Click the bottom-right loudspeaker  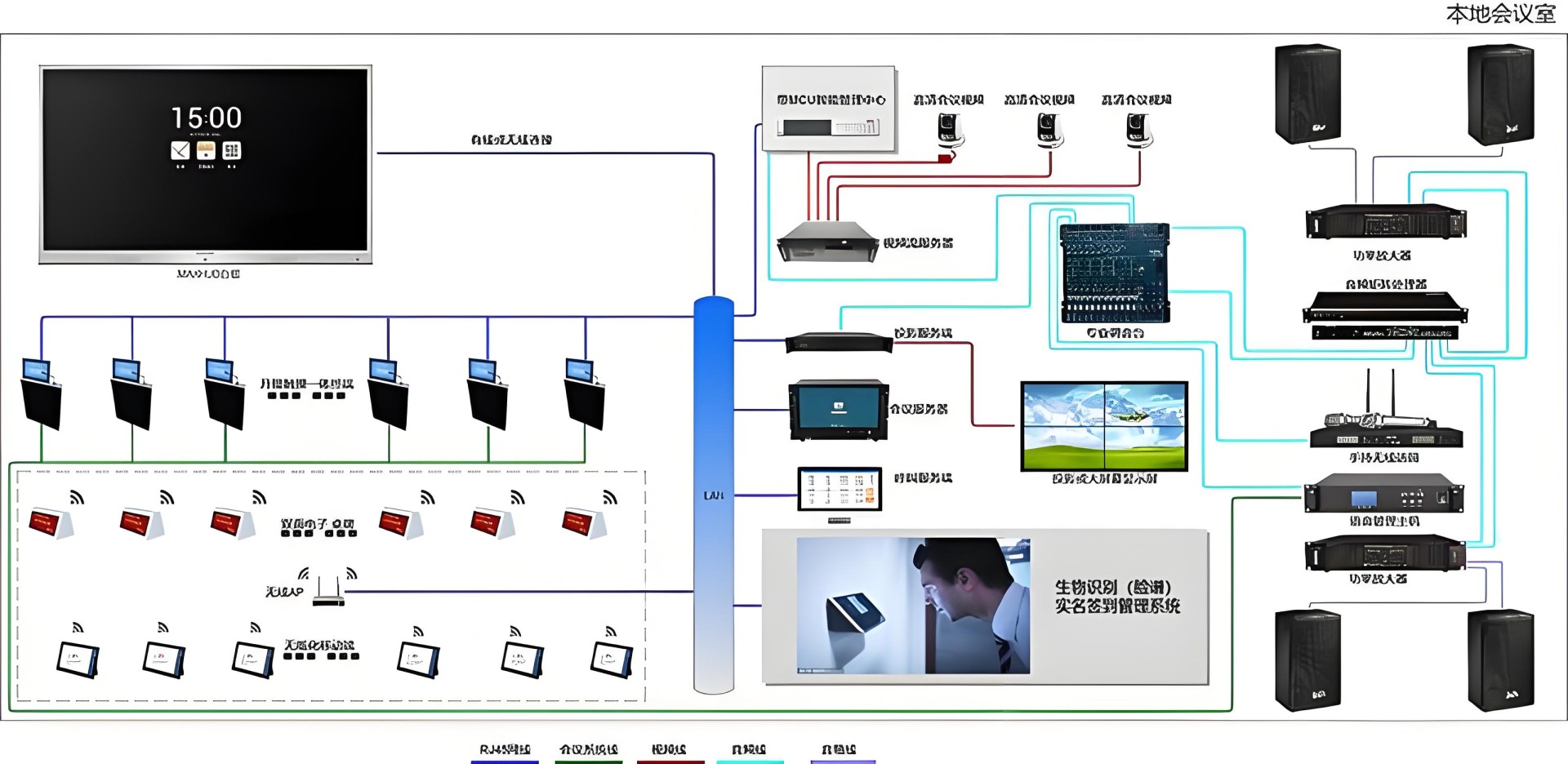click(1500, 660)
